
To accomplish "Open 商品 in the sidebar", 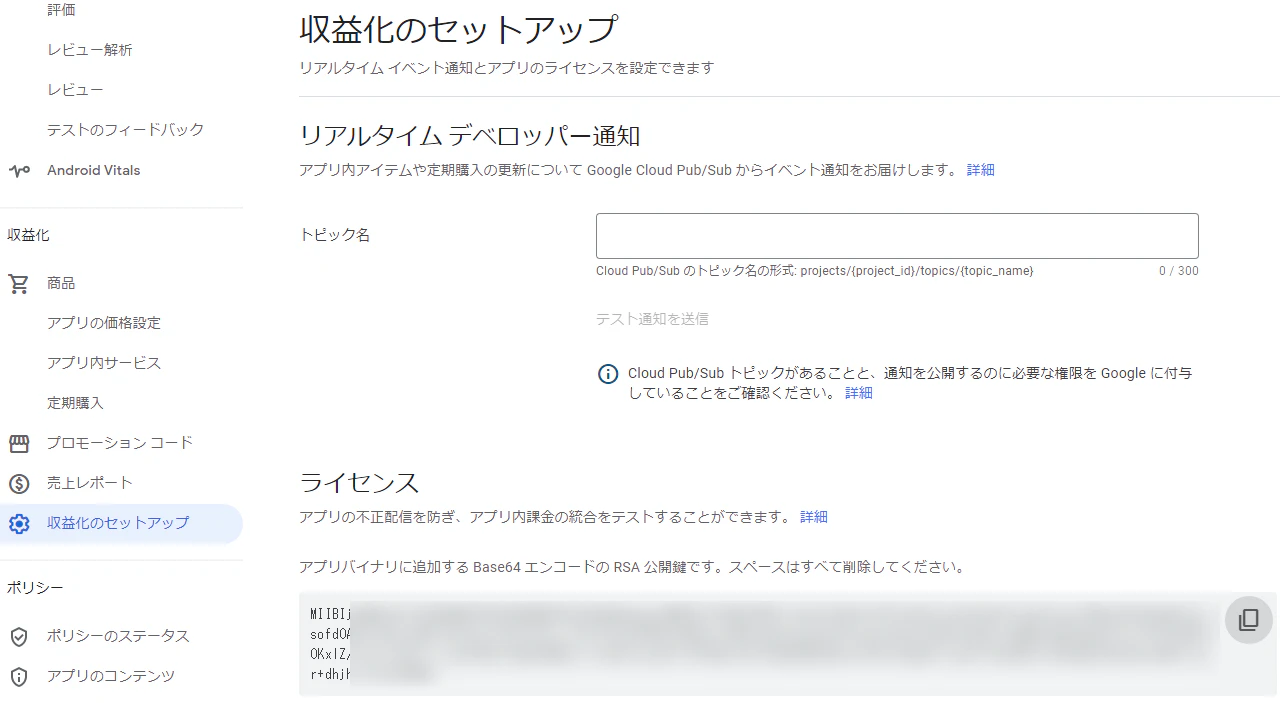I will pyautogui.click(x=61, y=284).
